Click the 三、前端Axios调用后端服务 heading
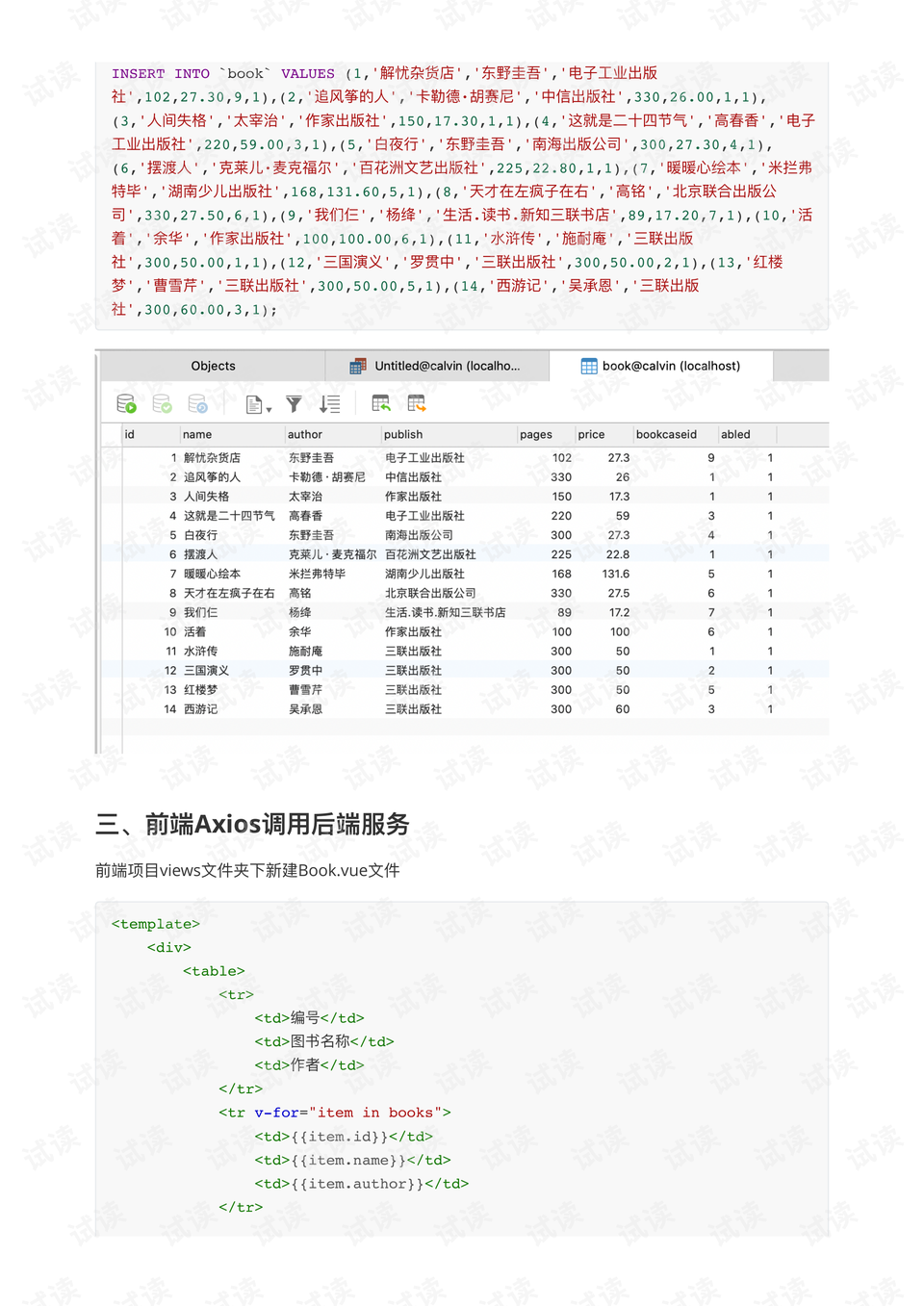The width and height of the screenshot is (924, 1306). (252, 825)
